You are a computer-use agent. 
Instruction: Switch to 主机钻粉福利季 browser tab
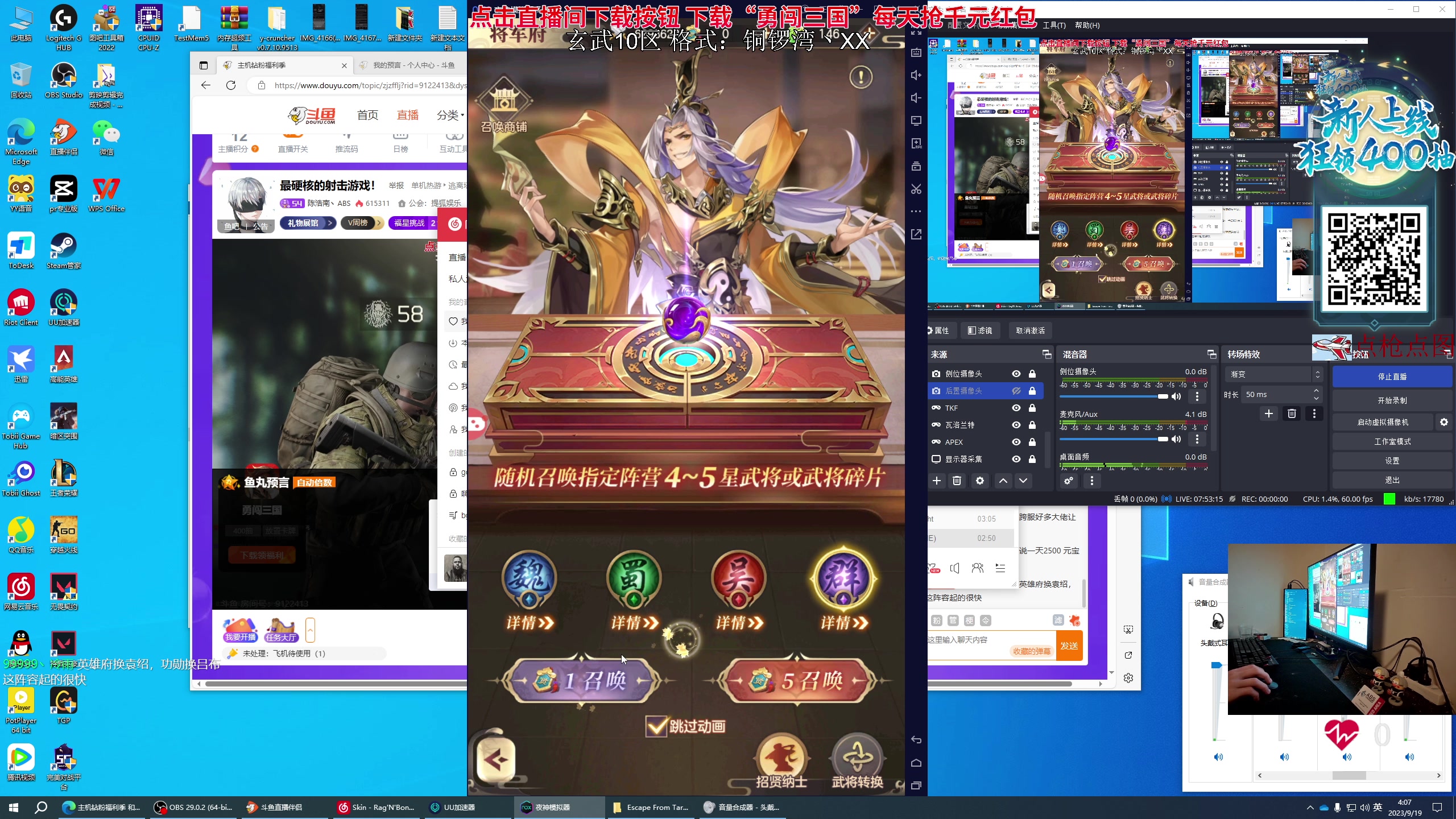(284, 65)
